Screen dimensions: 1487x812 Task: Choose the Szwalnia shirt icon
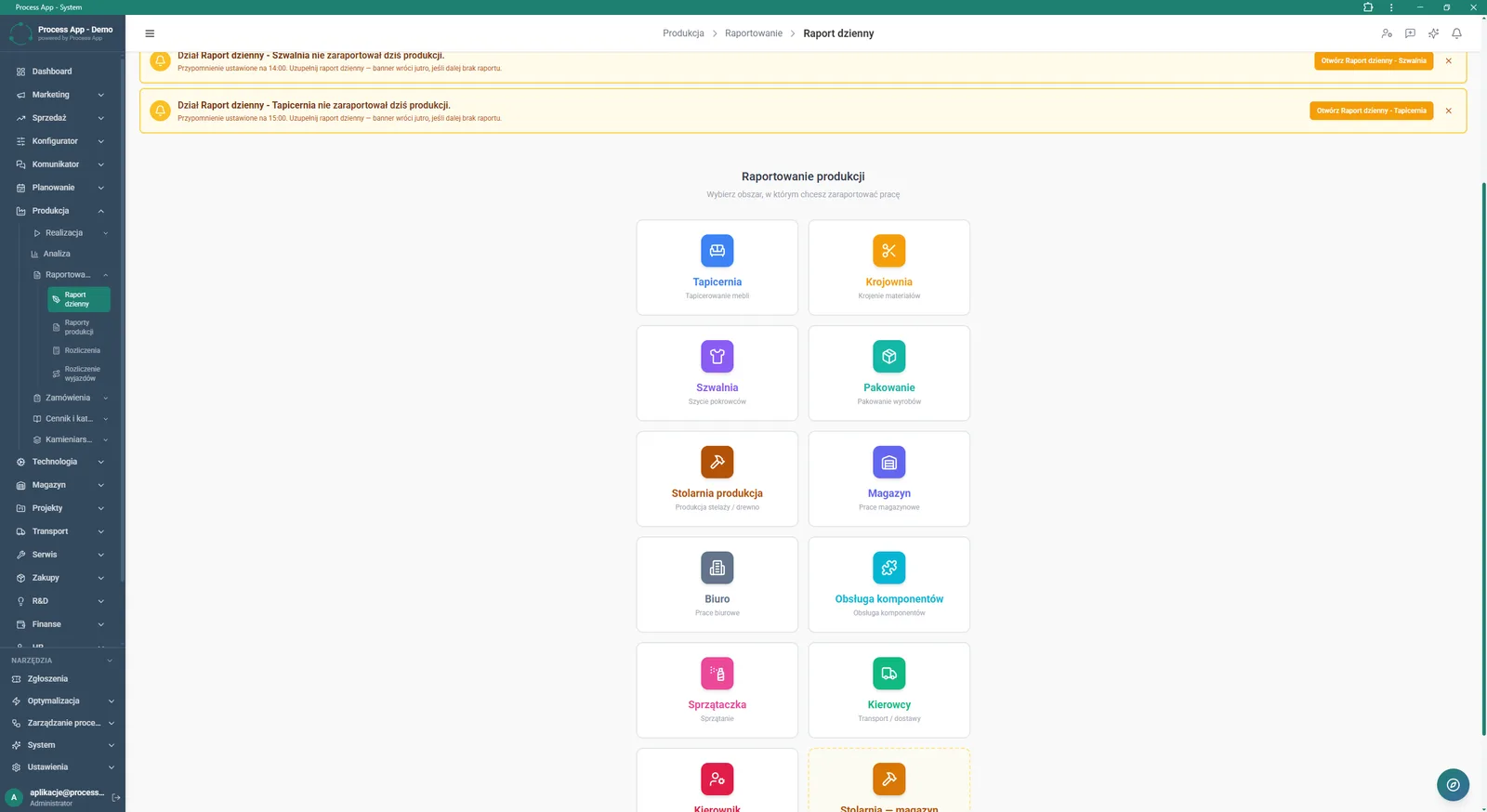pyautogui.click(x=717, y=357)
